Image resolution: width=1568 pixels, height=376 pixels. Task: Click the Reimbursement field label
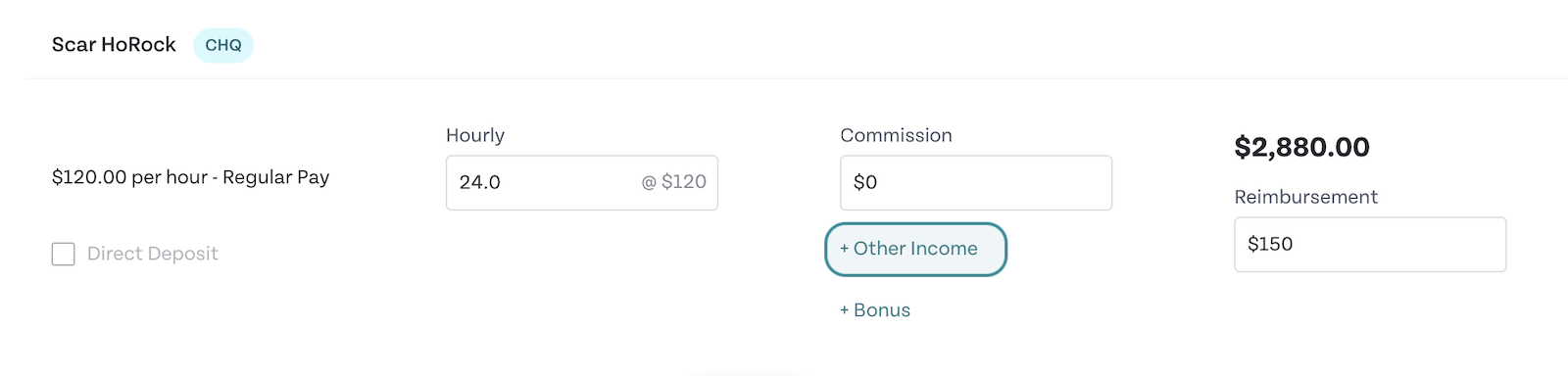click(1305, 197)
